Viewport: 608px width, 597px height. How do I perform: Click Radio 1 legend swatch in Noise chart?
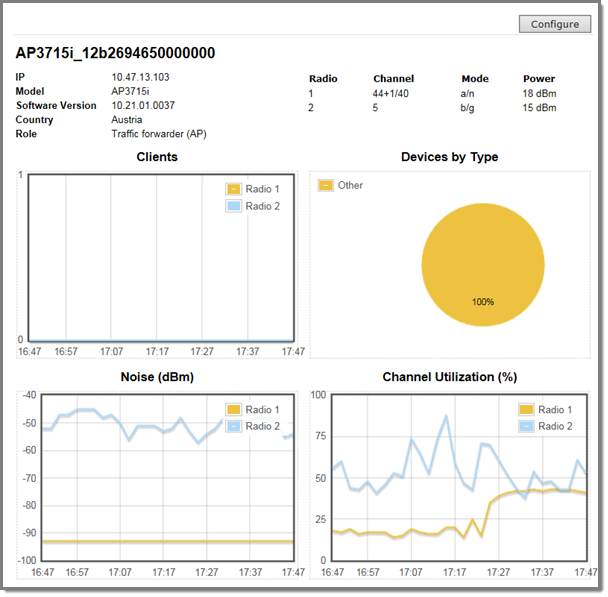point(233,410)
